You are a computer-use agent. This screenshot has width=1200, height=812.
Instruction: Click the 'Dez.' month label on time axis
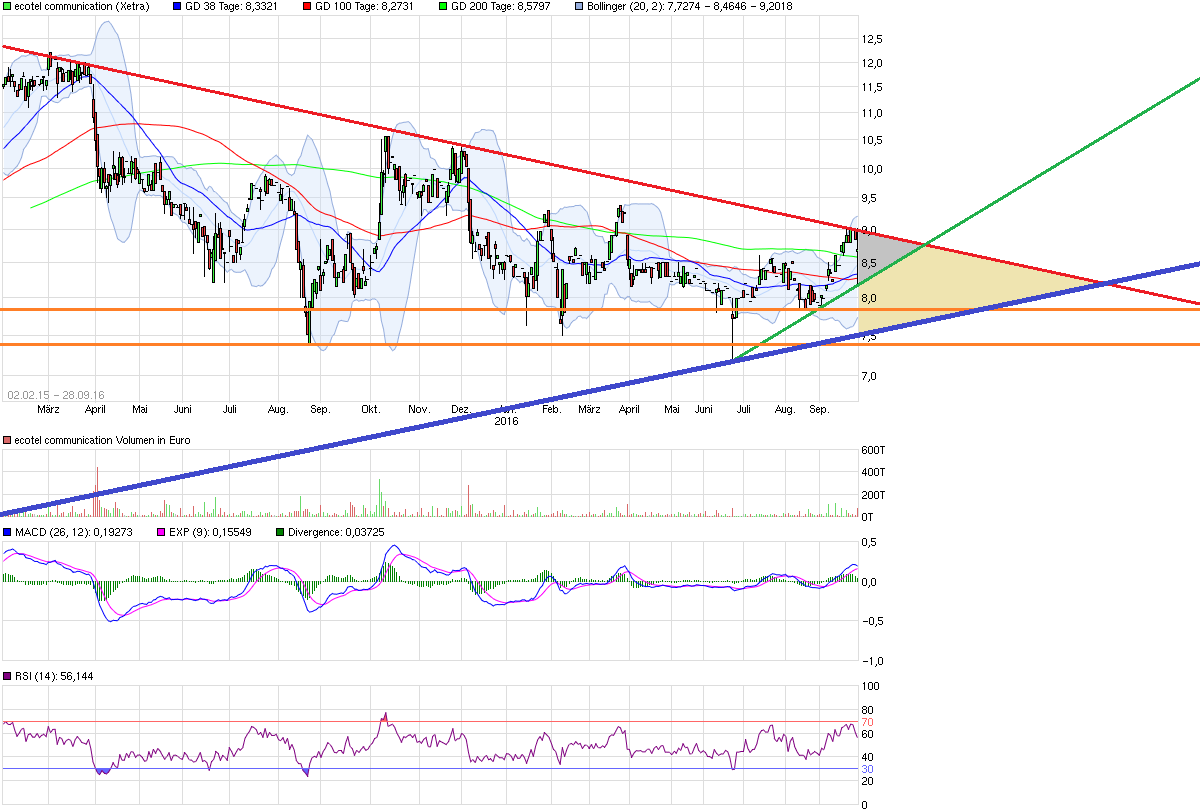click(461, 410)
